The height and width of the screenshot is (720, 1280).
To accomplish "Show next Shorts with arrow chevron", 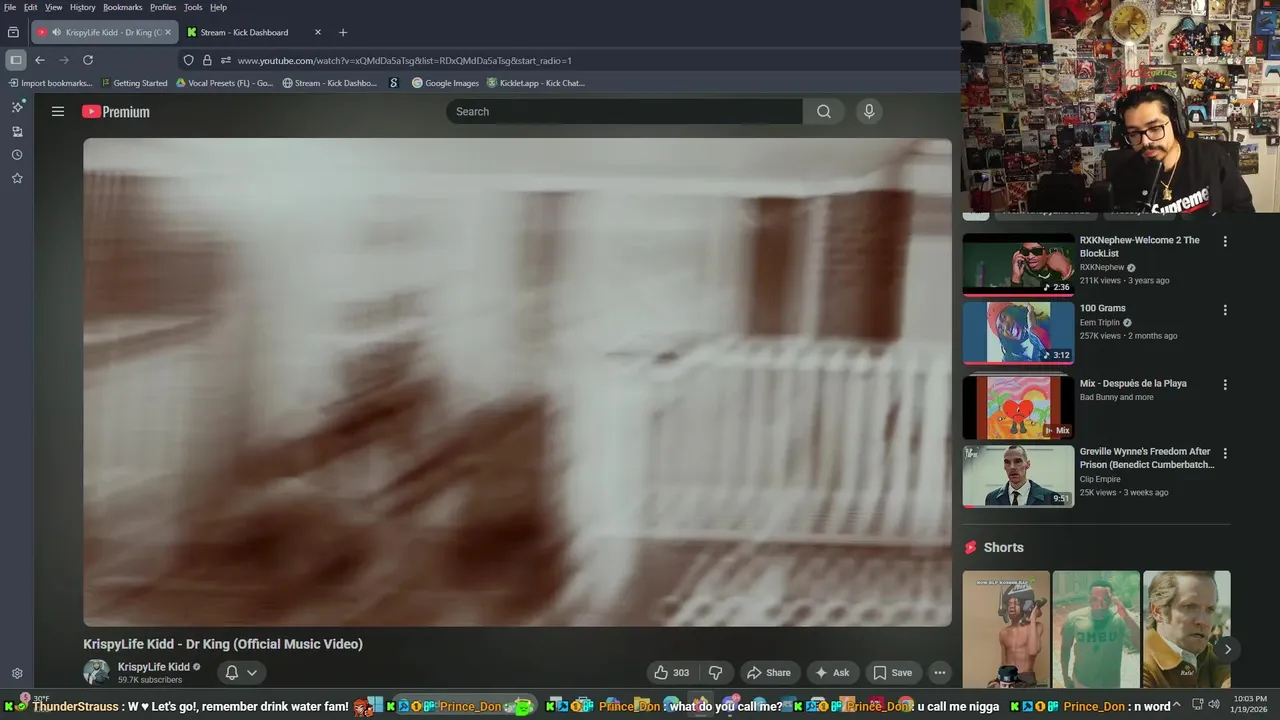I will pos(1227,649).
